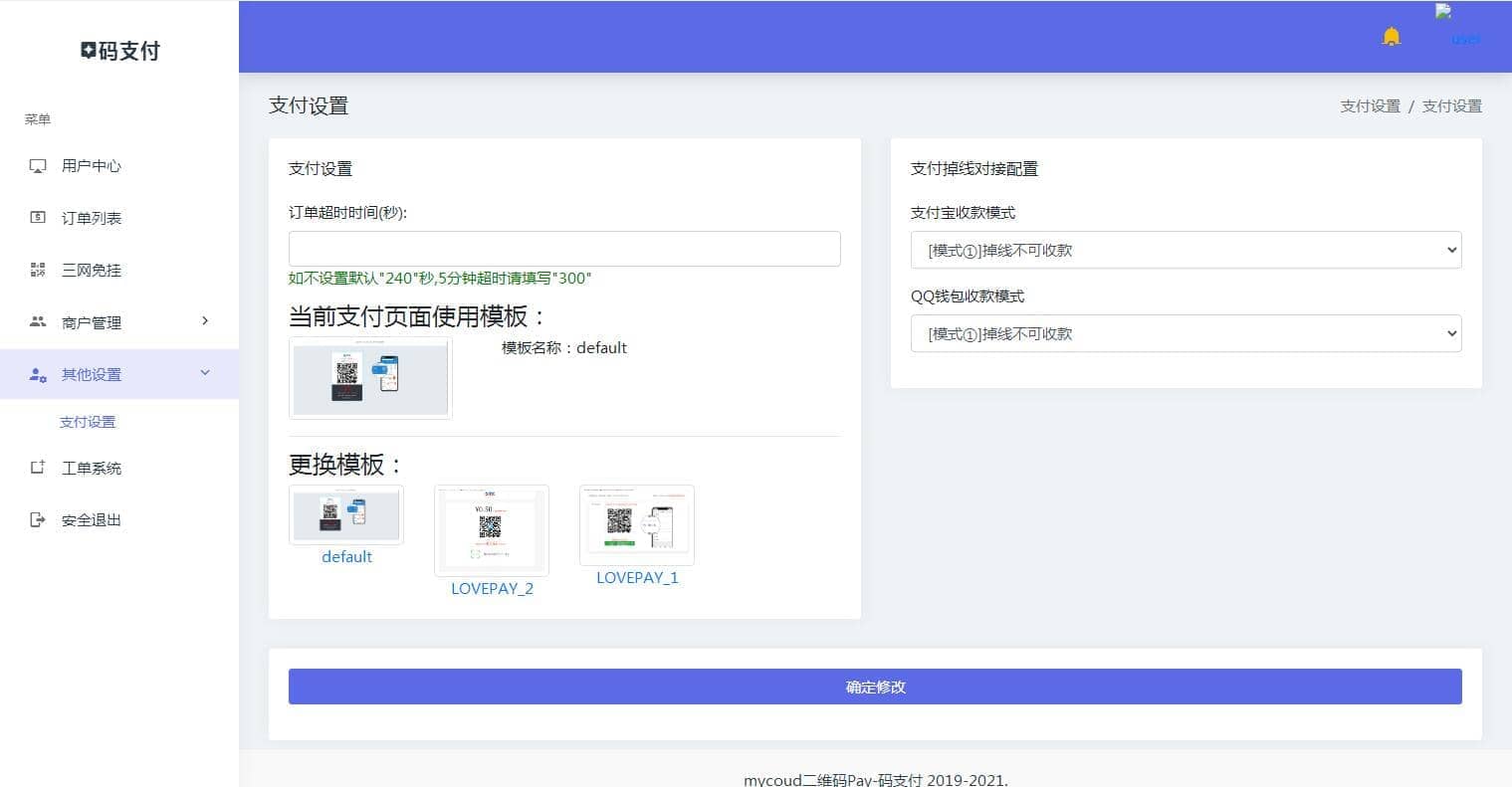
Task: Click the 三网免挂 QR code icon
Action: 38,270
